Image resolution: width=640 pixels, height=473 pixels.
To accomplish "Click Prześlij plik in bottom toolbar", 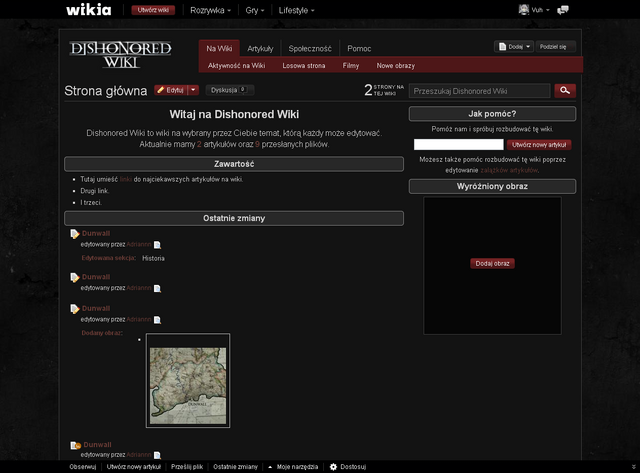I will (187, 467).
